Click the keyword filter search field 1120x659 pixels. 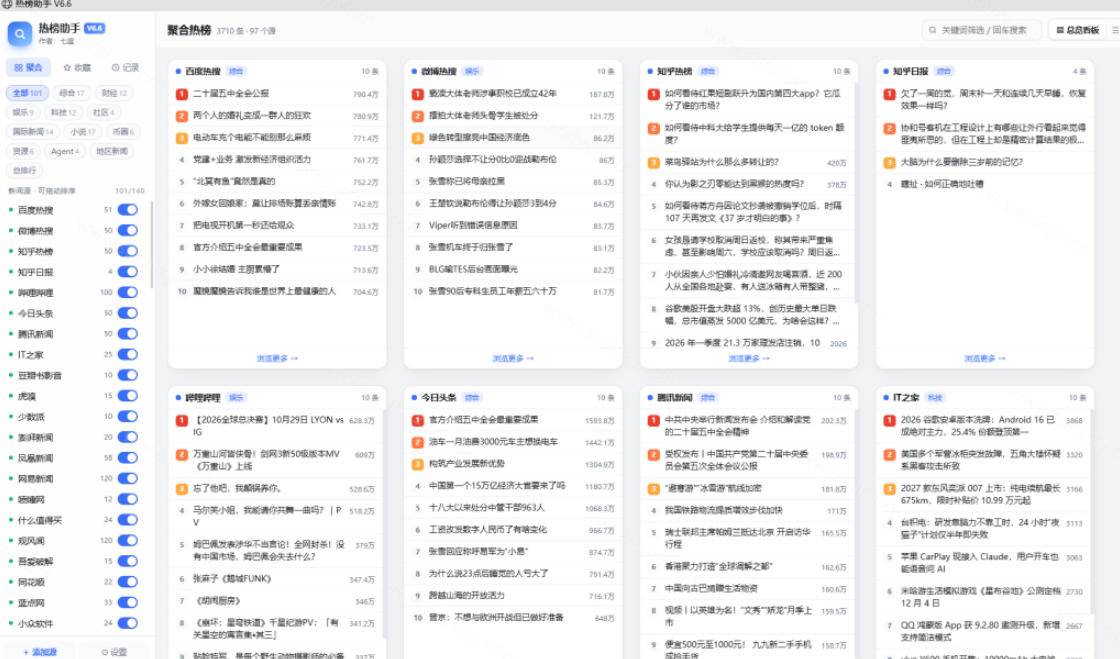coord(981,30)
